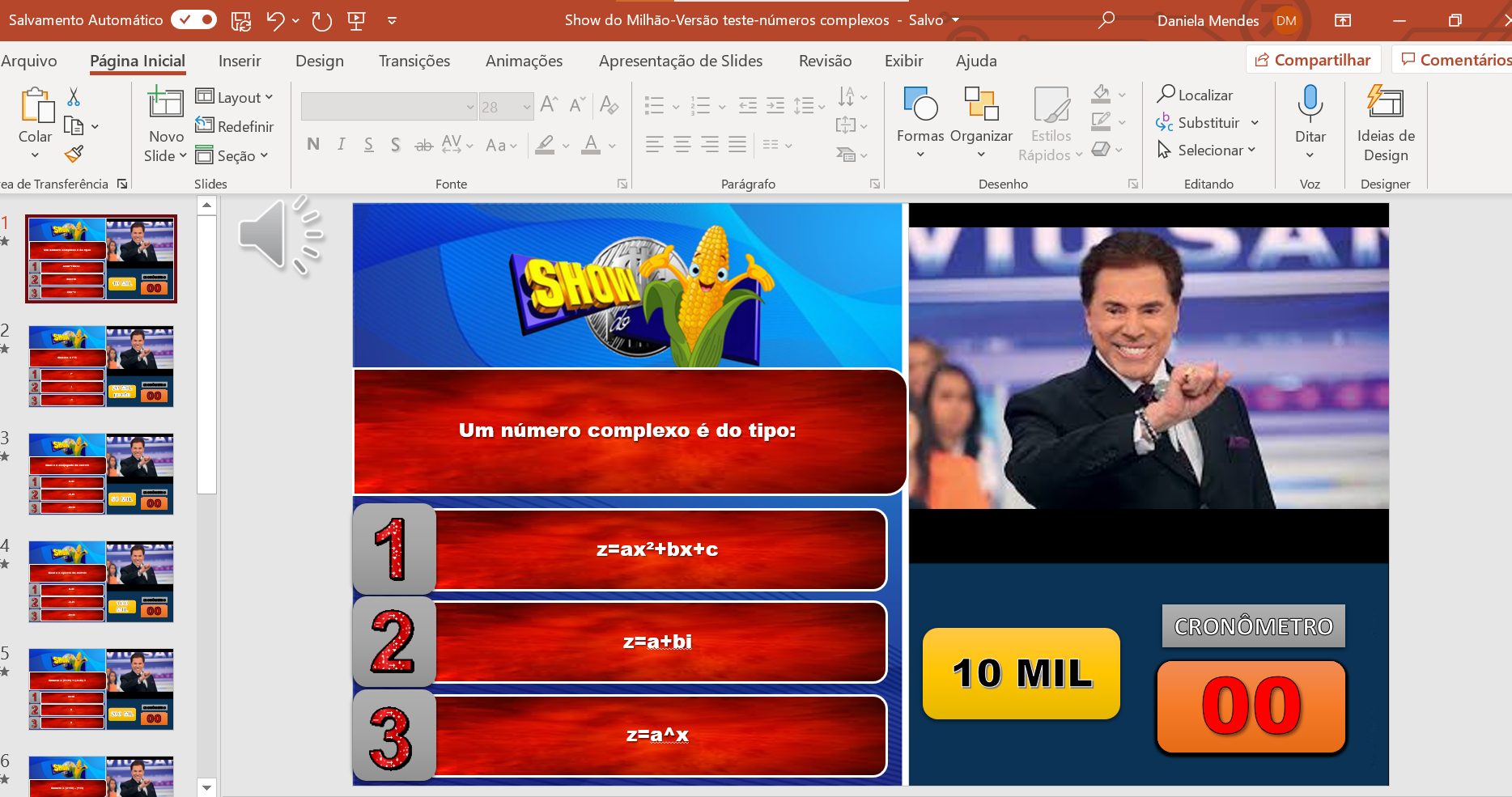Click the Save icon in title bar
Screen dimensions: 1512x797
point(240,21)
